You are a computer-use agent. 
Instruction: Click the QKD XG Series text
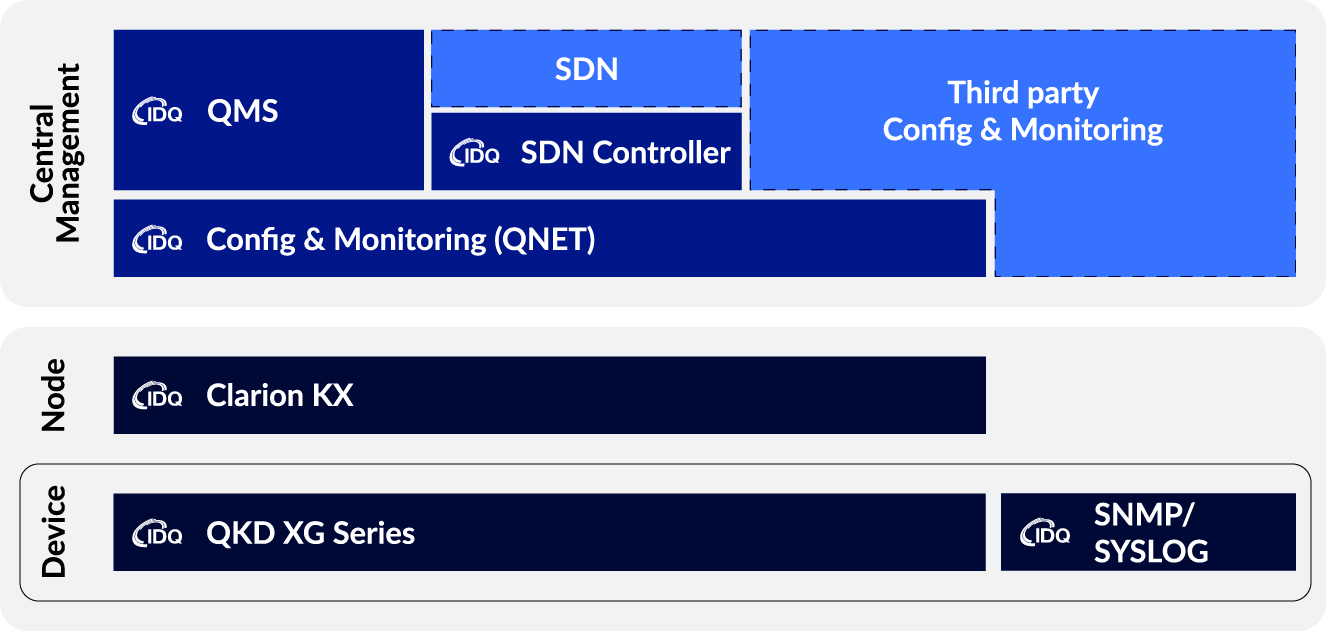310,533
